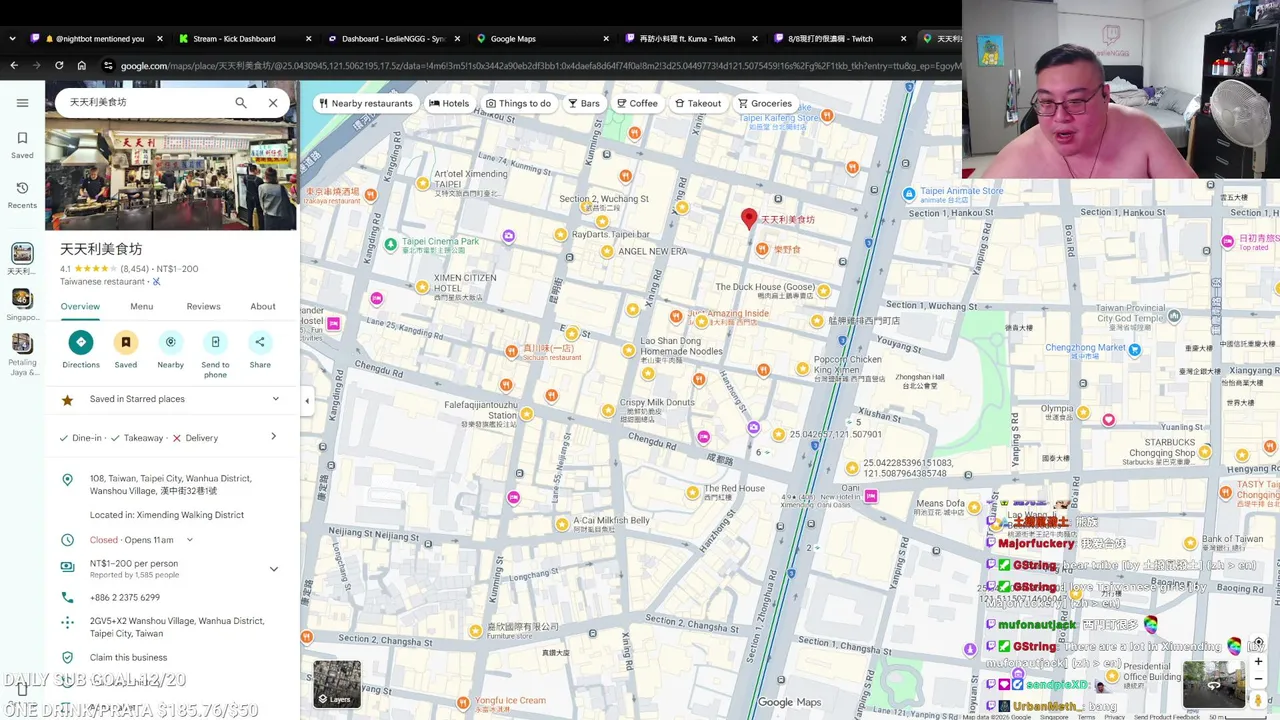
Task: Expand the price per person details
Action: pyautogui.click(x=274, y=569)
